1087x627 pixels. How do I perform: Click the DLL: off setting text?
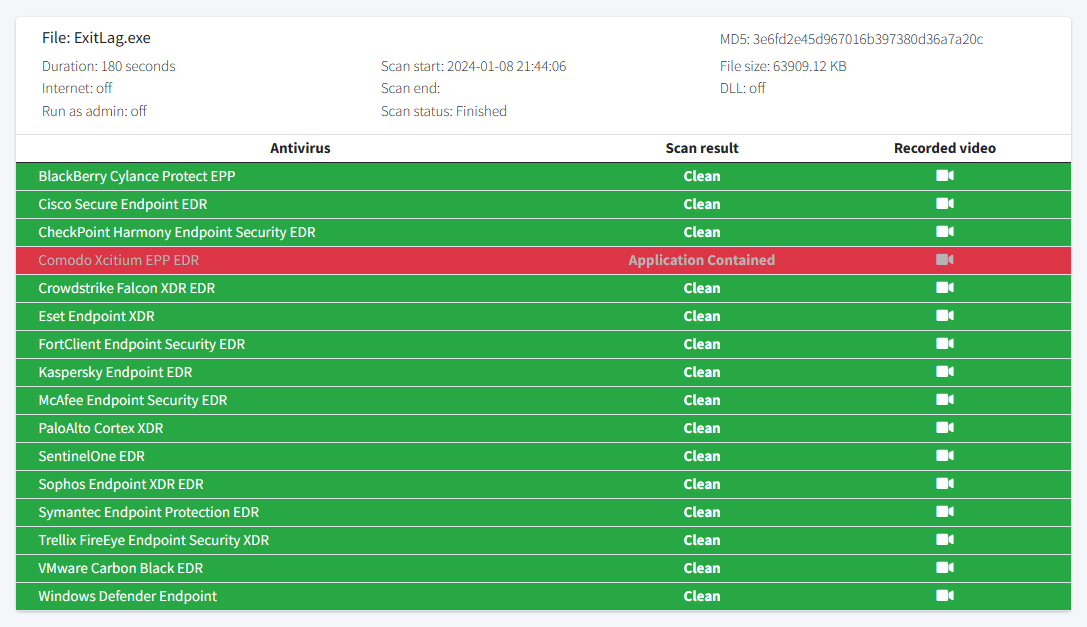pyautogui.click(x=742, y=88)
